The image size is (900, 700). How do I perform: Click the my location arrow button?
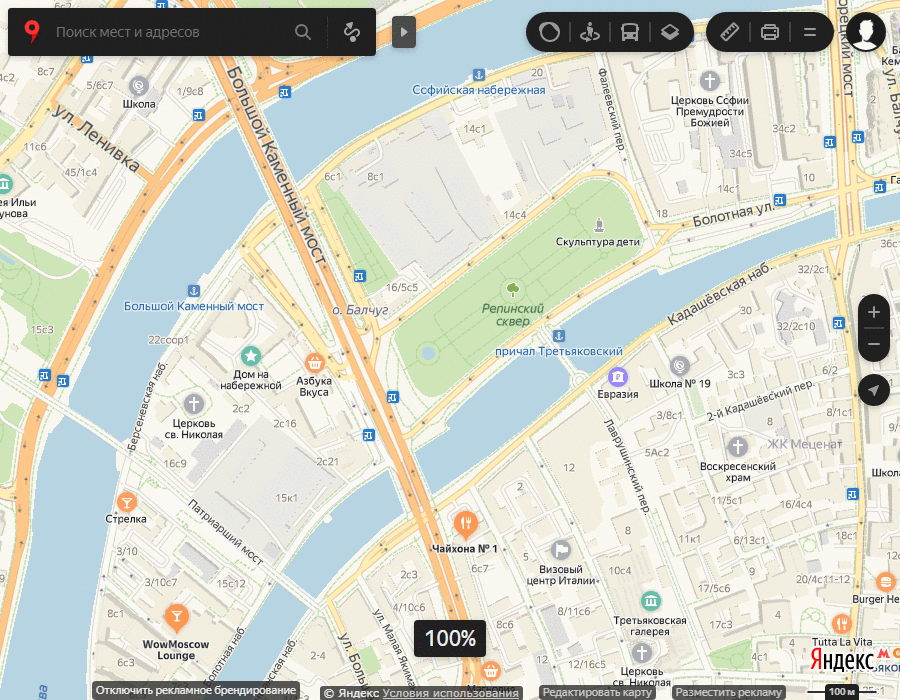coord(874,390)
